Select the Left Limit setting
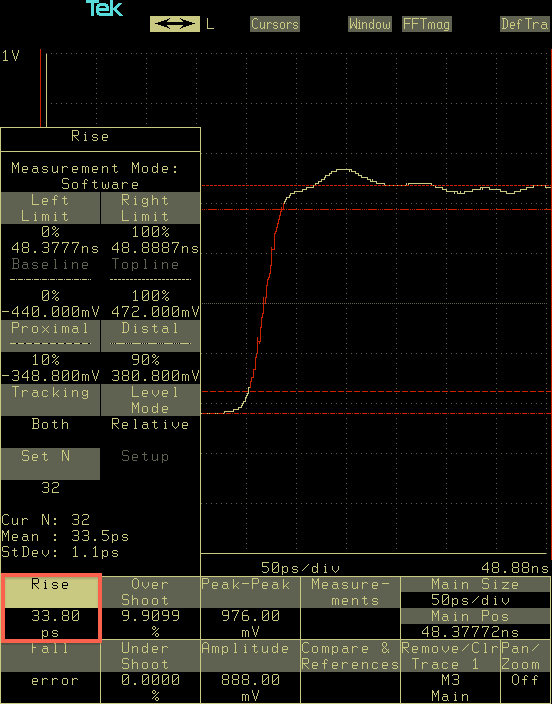This screenshot has height=704, width=552. (50, 208)
